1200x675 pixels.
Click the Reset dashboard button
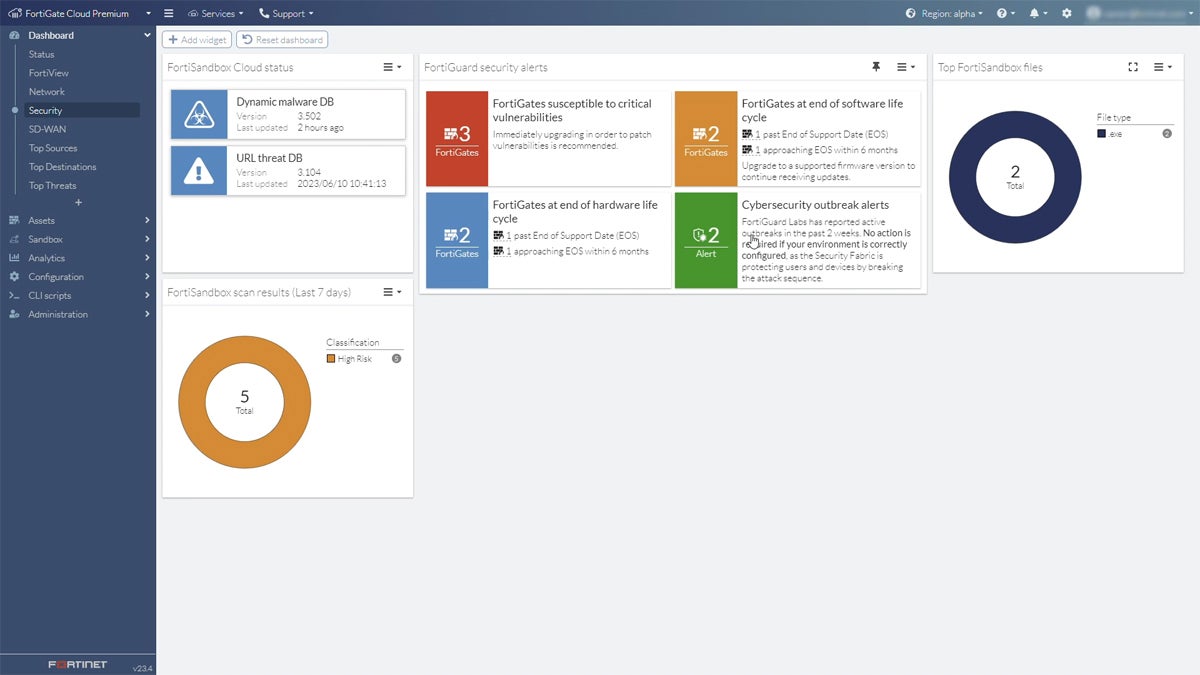tap(282, 40)
